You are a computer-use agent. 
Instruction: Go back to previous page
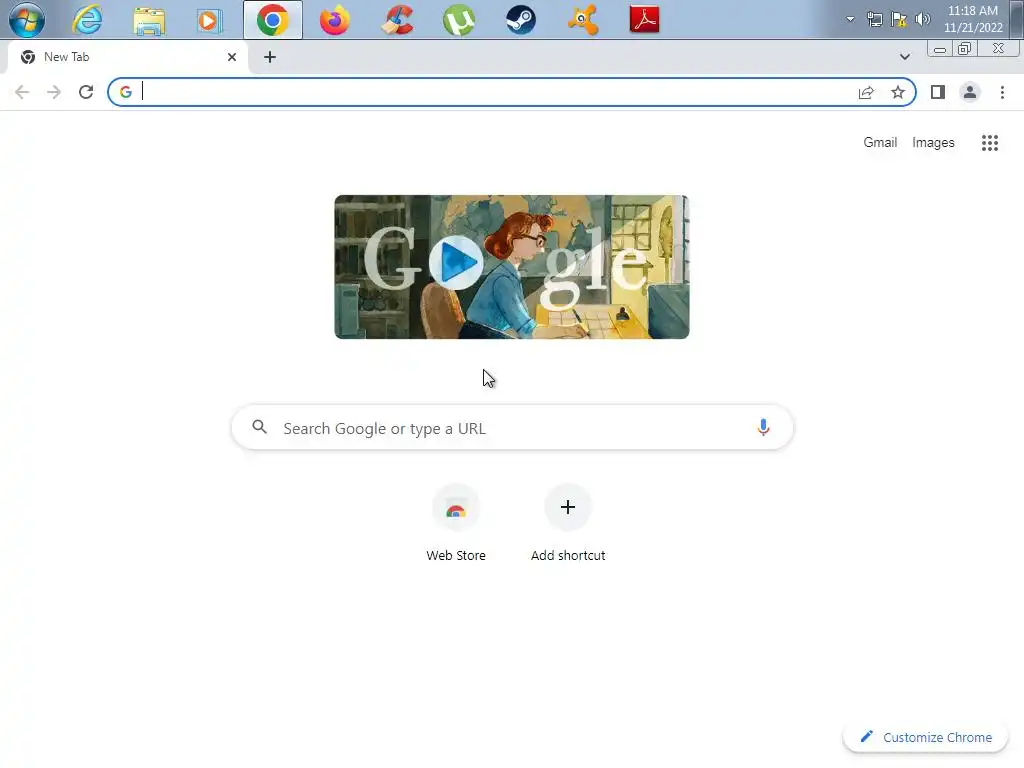click(x=22, y=92)
